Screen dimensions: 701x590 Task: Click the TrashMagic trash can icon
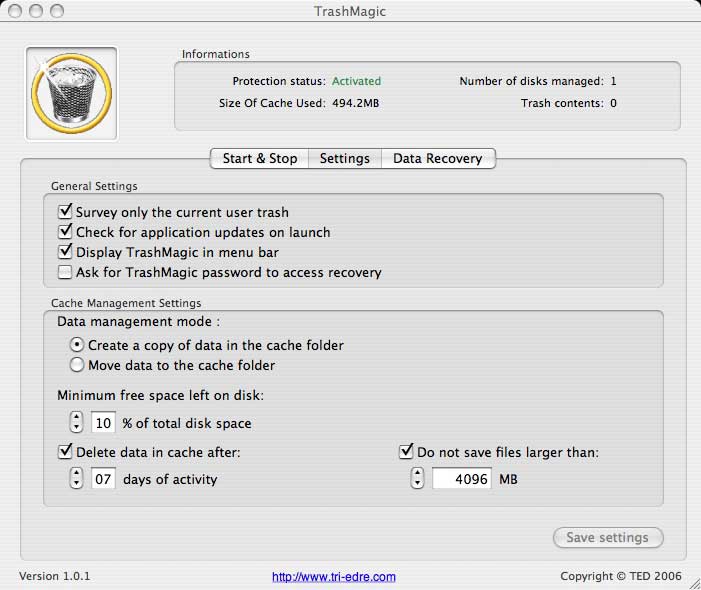click(72, 93)
